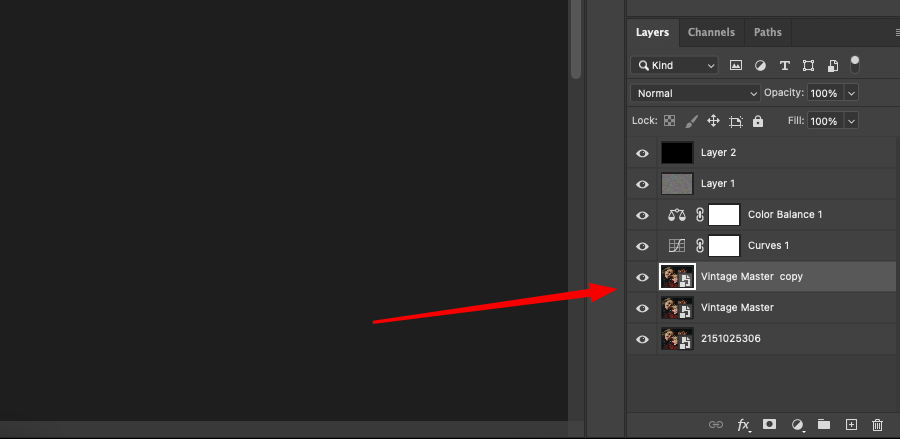
Task: Hide Vintage Master copy layer
Action: click(x=642, y=277)
